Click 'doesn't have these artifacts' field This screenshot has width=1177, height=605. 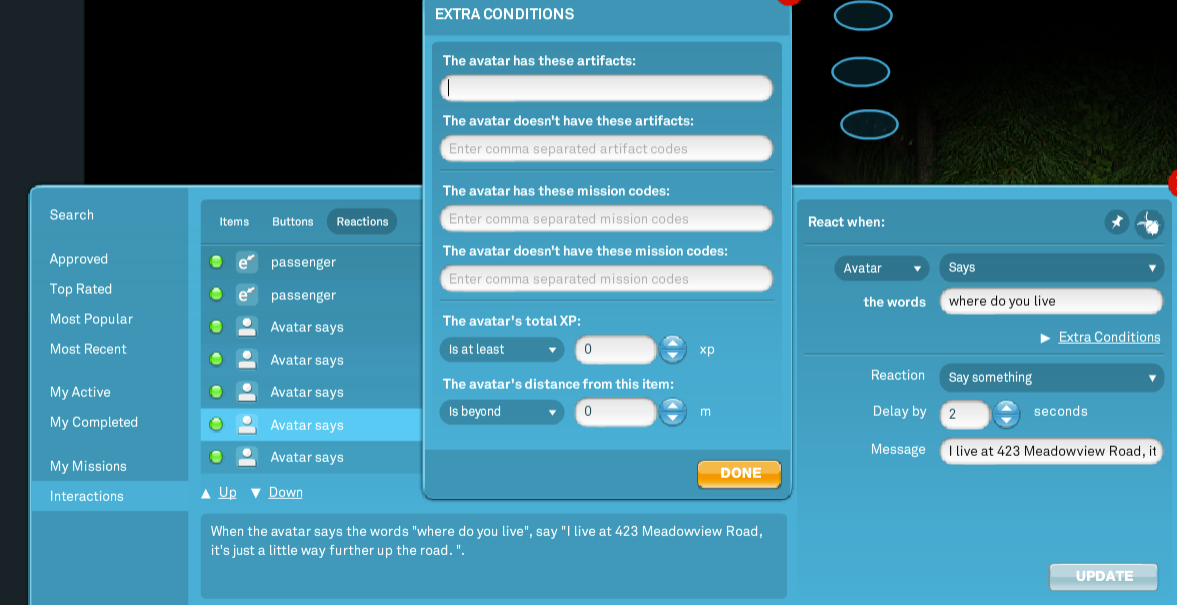coord(607,149)
